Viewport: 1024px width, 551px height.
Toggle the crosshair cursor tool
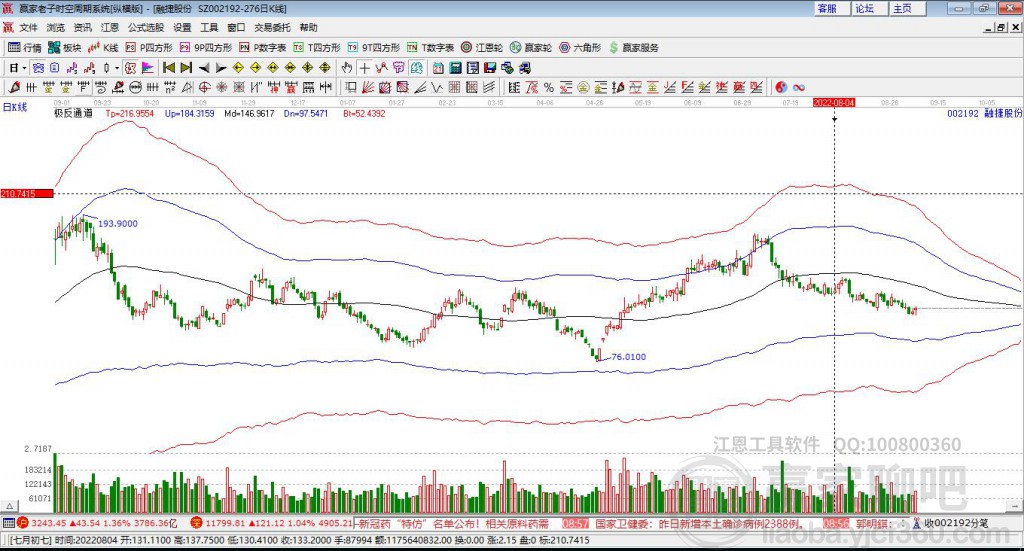coord(364,68)
